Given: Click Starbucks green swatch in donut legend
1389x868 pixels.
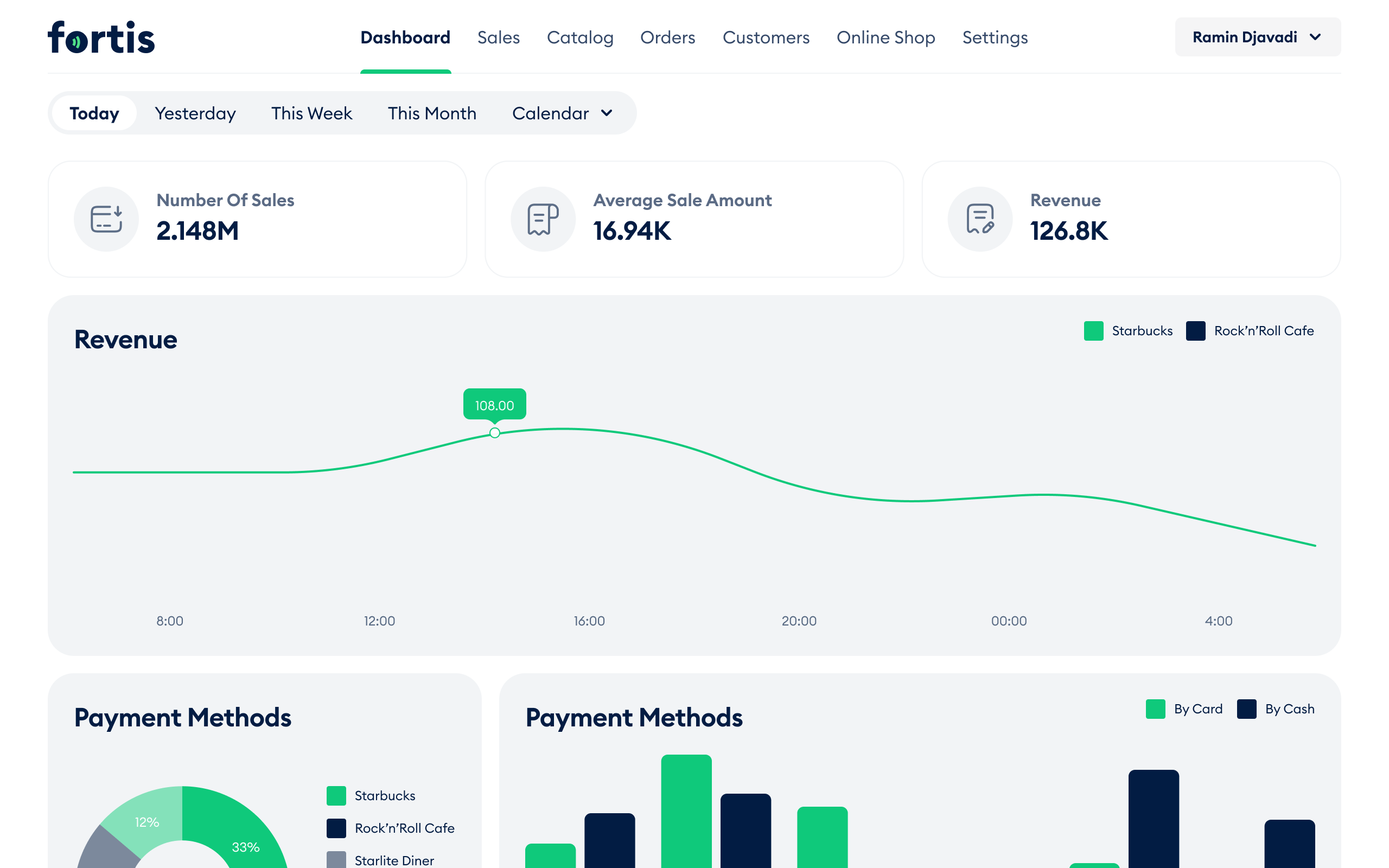Looking at the screenshot, I should 336,796.
